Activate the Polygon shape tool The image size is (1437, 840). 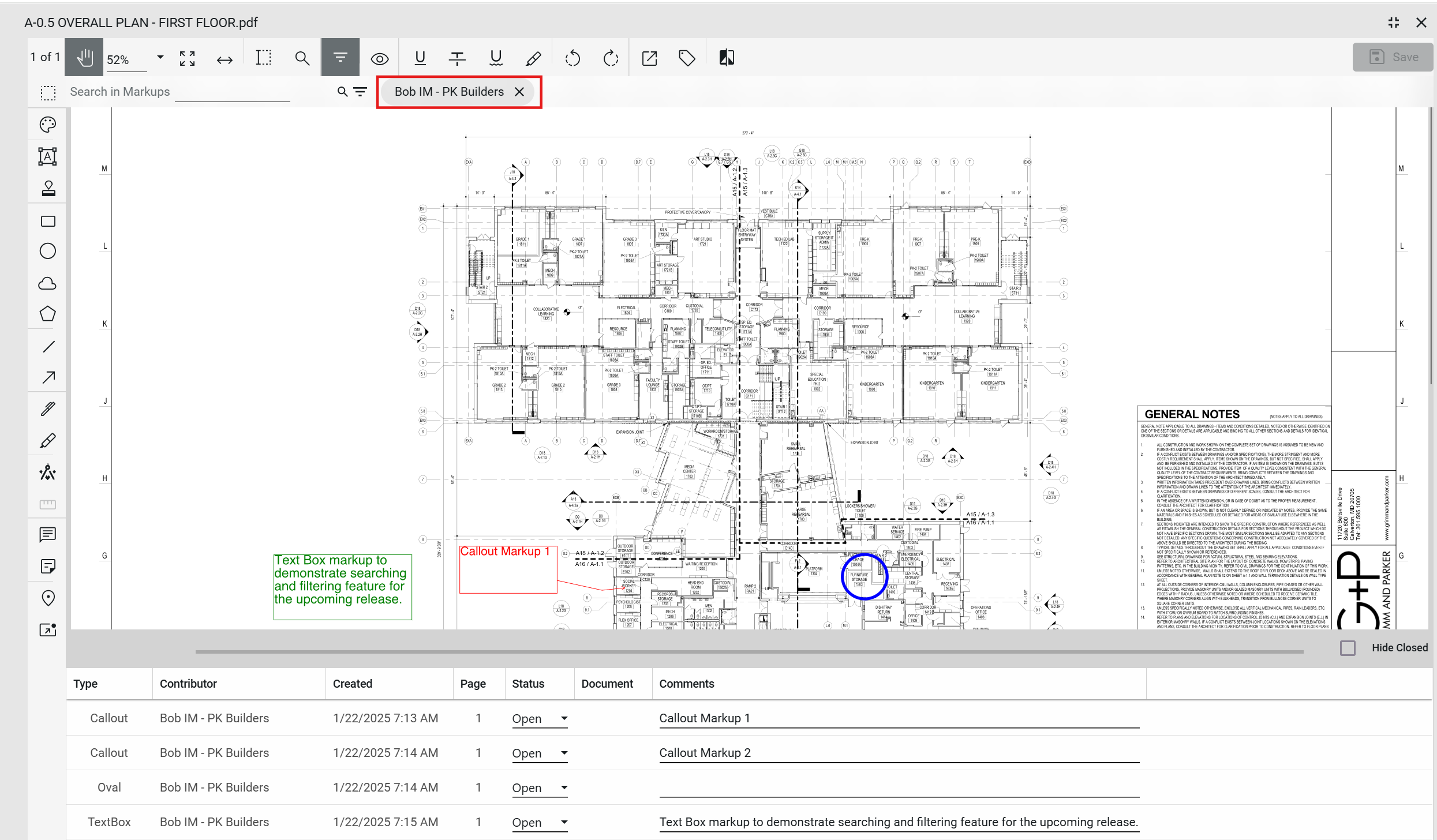48,314
